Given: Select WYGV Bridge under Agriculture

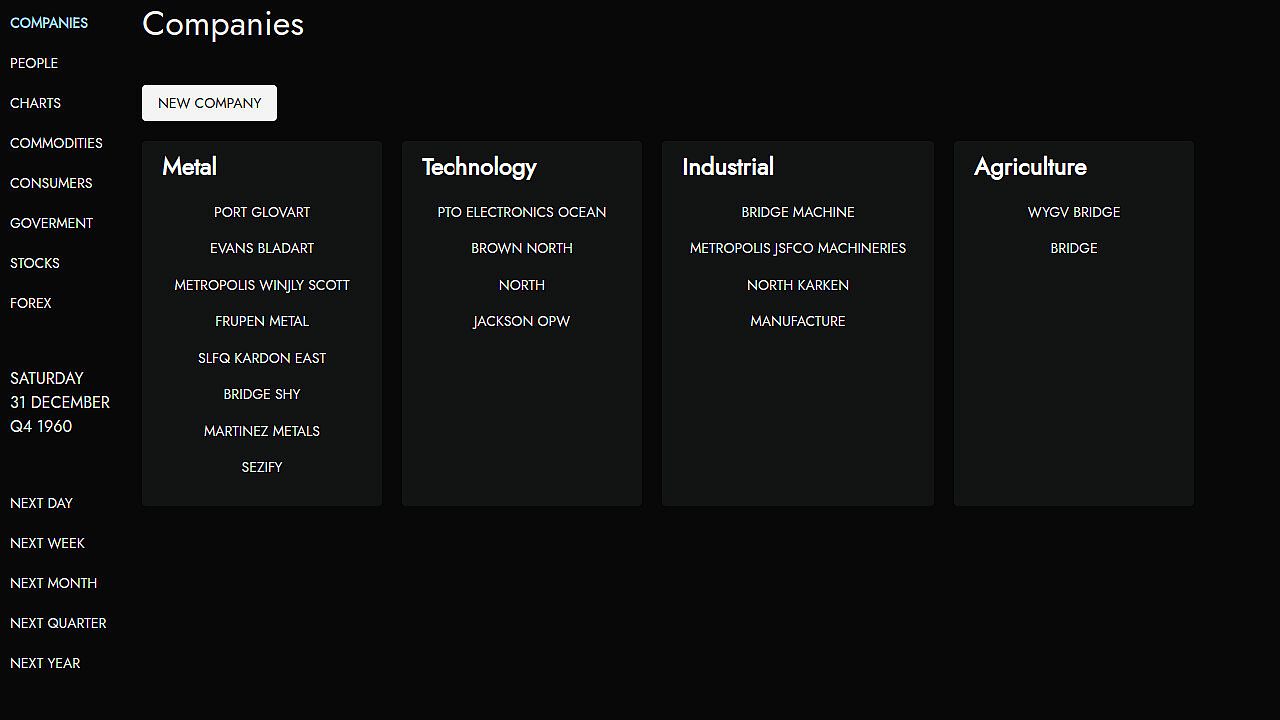Looking at the screenshot, I should [1074, 212].
